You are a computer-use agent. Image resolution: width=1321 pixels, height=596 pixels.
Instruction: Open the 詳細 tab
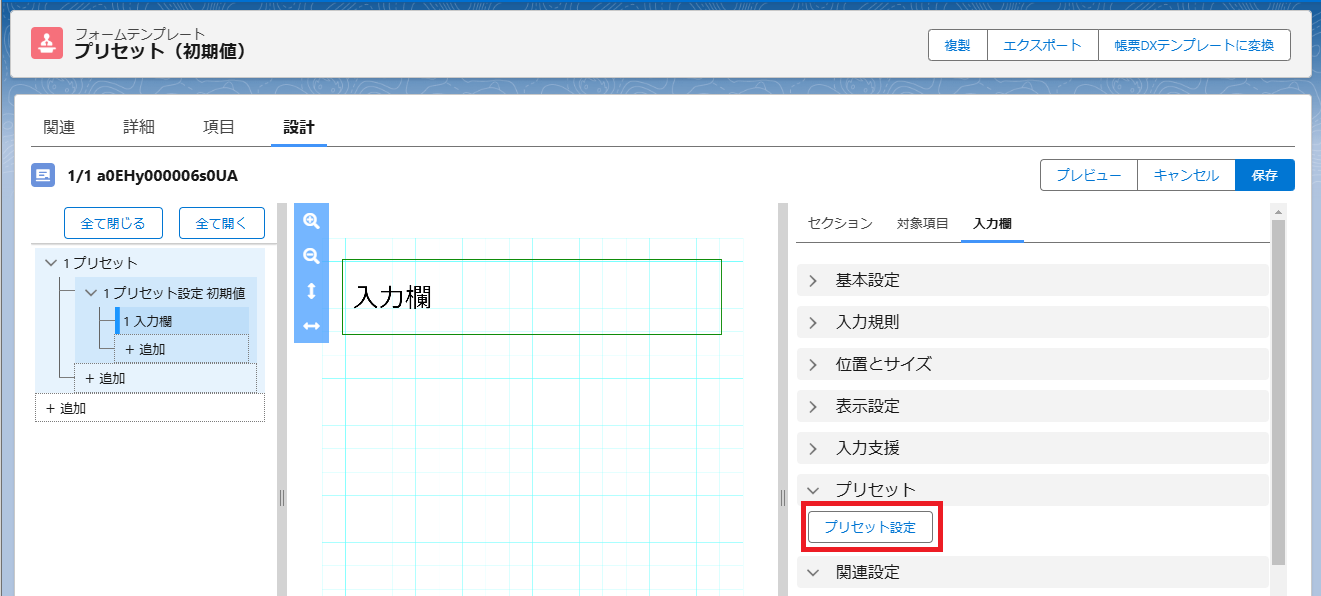pyautogui.click(x=139, y=127)
